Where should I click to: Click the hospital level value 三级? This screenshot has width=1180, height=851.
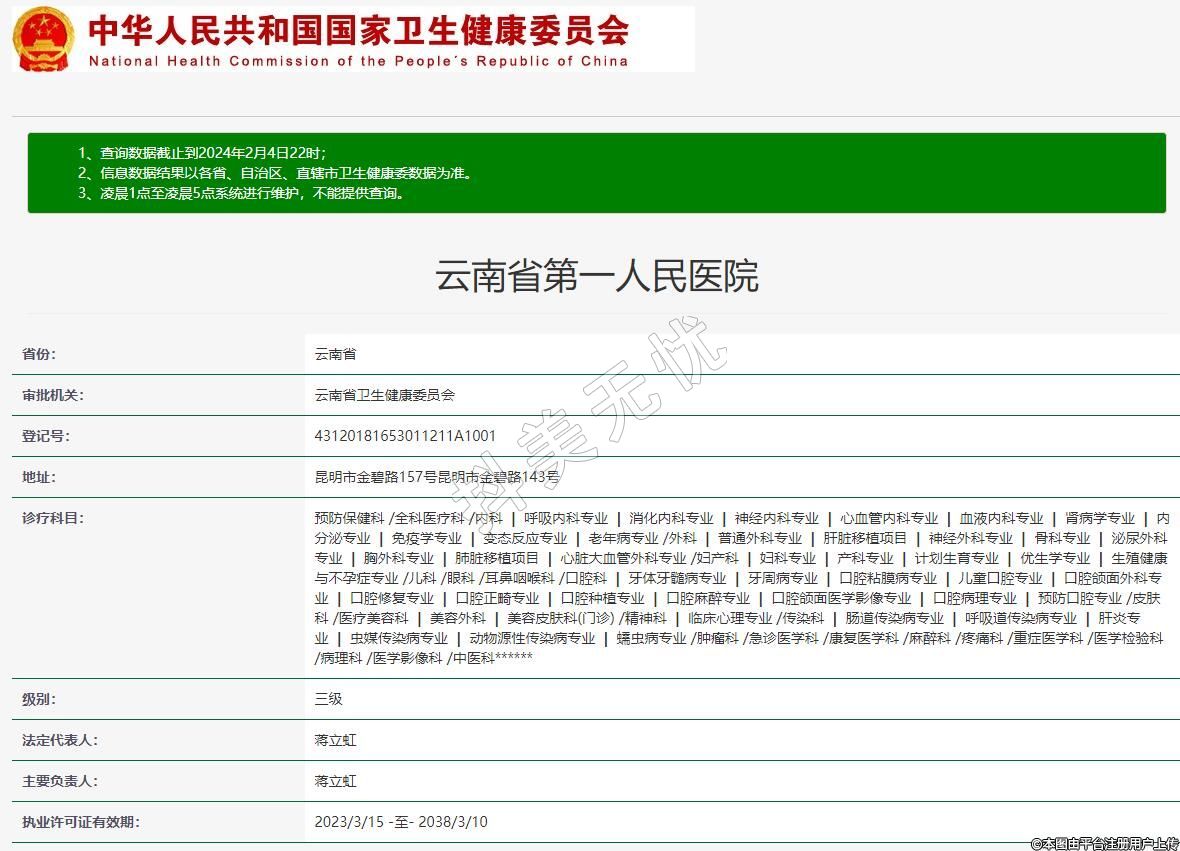tap(328, 699)
